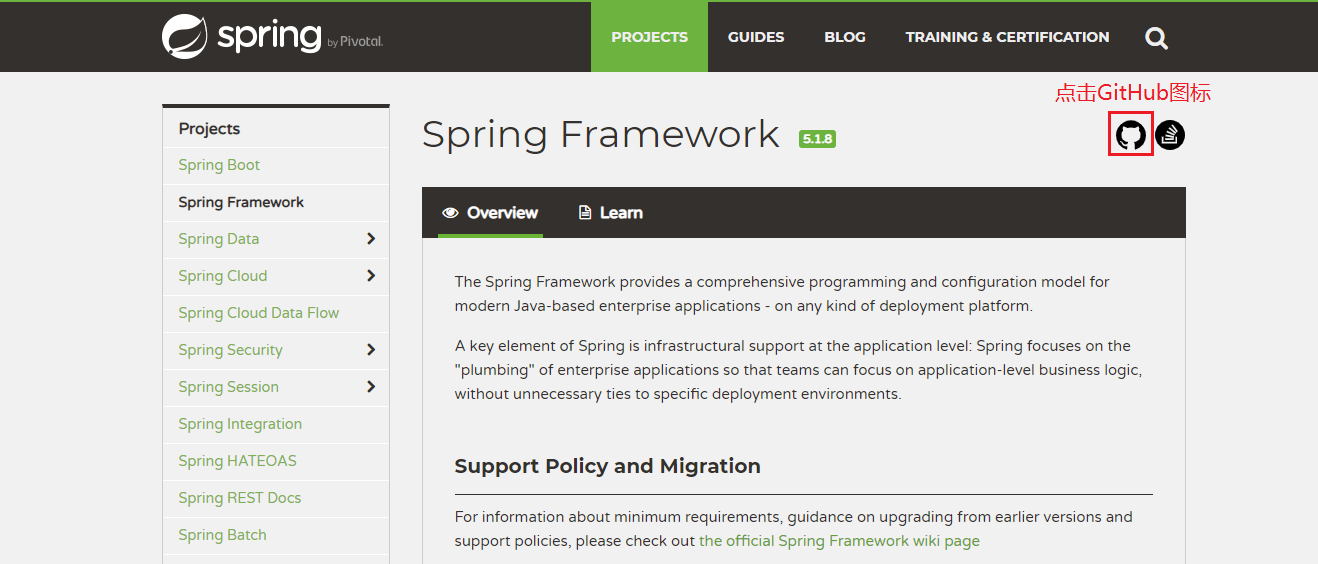
Task: Open the PROJECTS menu item
Action: pyautogui.click(x=649, y=37)
